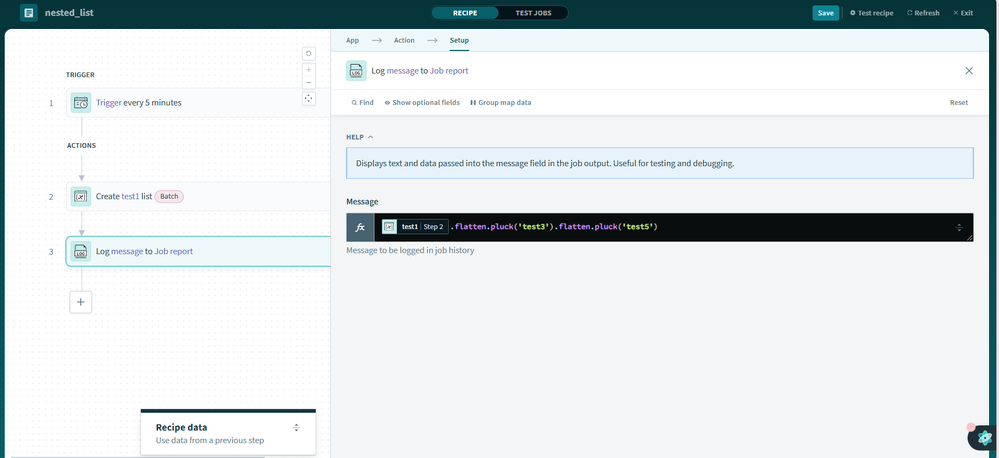This screenshot has height=458, width=999.
Task: Show optional fields
Action: click(x=422, y=103)
